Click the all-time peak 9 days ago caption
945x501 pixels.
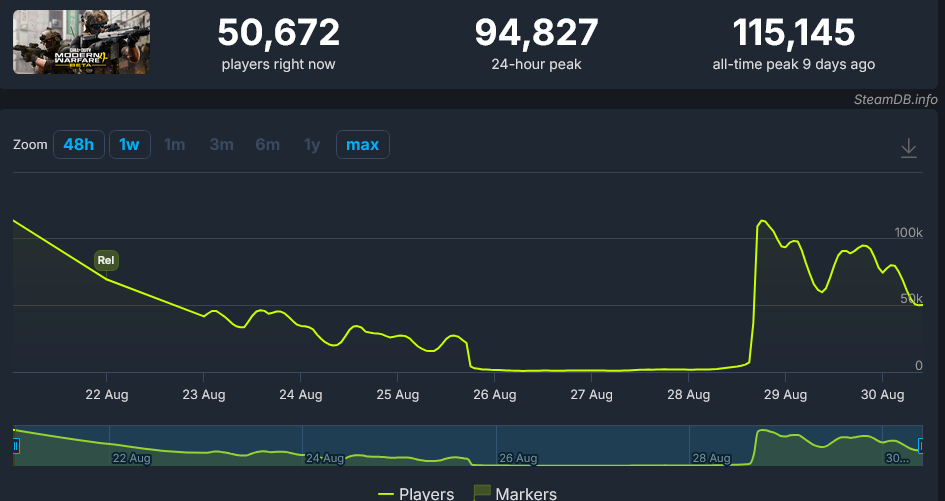(x=794, y=65)
